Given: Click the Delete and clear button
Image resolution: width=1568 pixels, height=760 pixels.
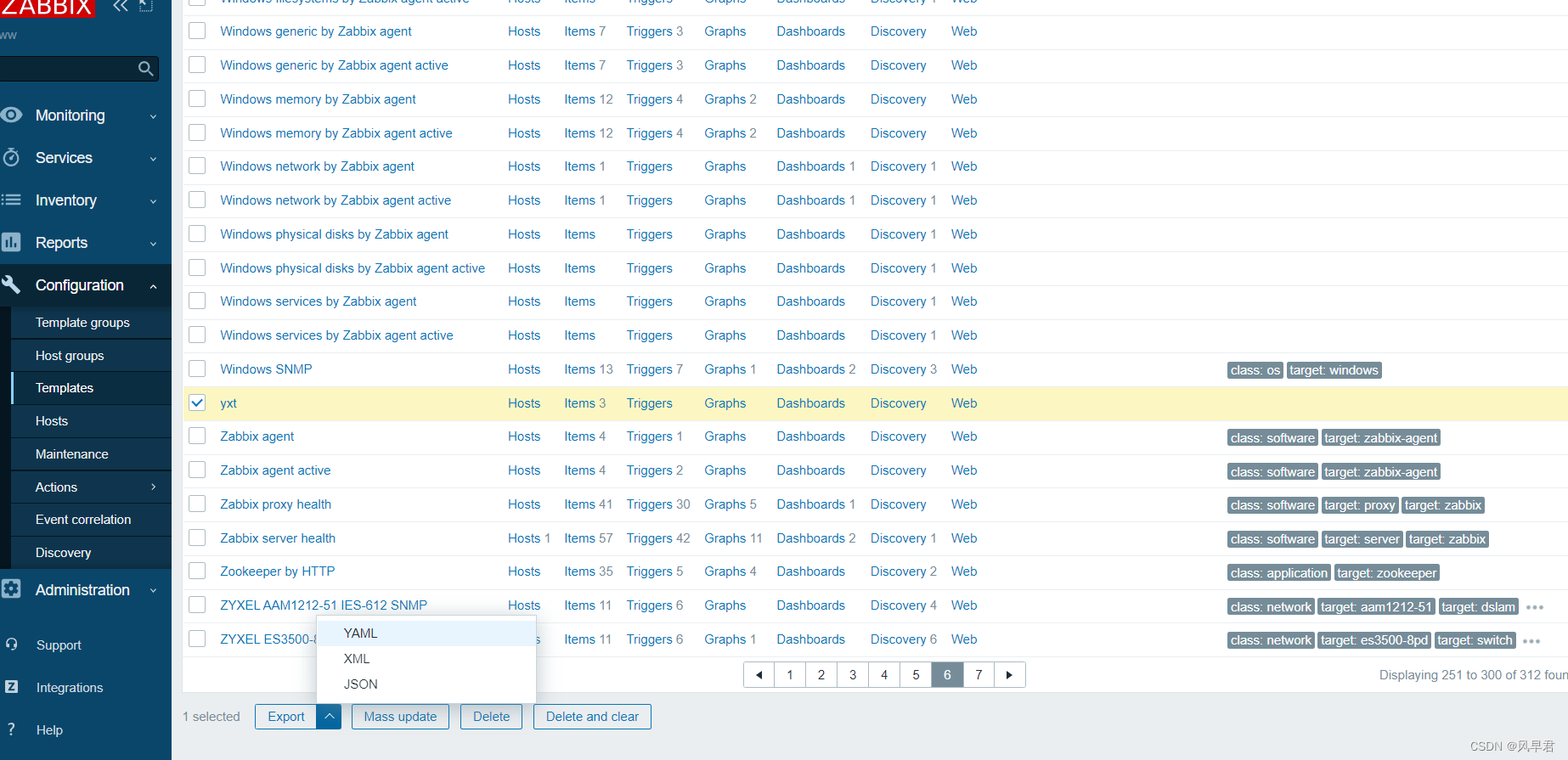Looking at the screenshot, I should tap(592, 717).
